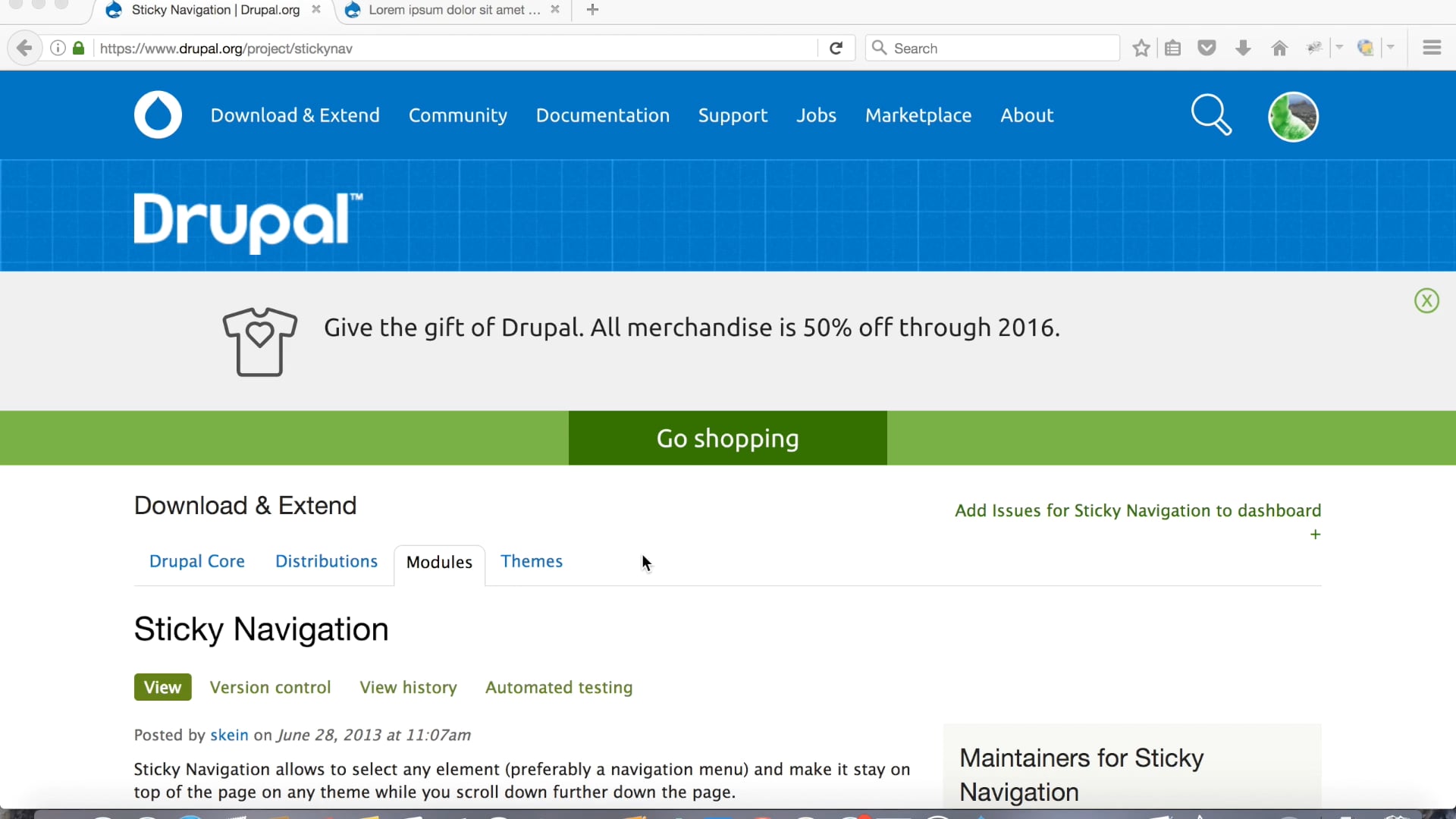Save page to Pocket

coord(1207,48)
